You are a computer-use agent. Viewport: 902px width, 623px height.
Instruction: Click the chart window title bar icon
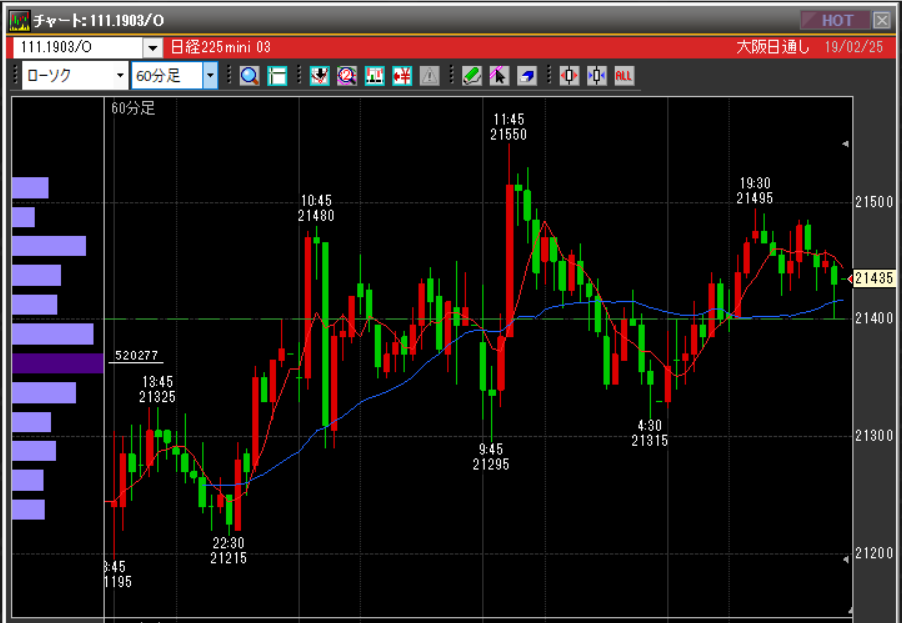coord(20,21)
